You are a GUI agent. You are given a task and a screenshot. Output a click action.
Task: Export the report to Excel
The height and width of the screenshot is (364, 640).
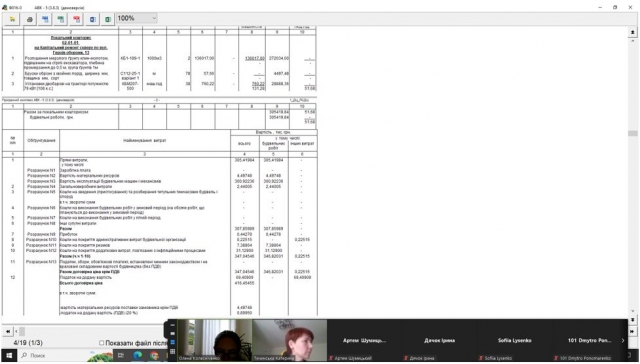coord(108,19)
